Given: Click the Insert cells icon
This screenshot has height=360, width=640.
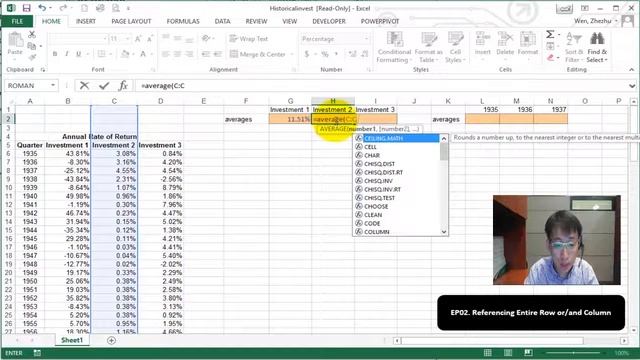Looking at the screenshot, I should point(482,40).
